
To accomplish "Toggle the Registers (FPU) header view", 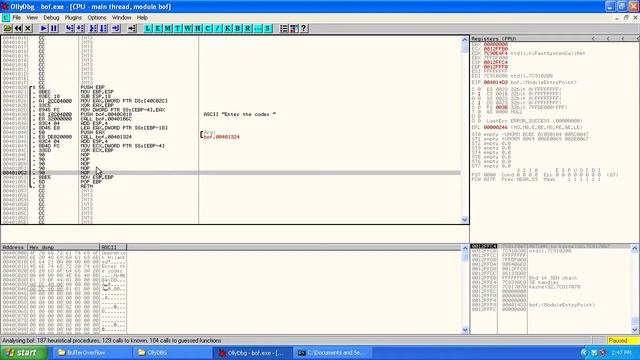I will (493, 38).
